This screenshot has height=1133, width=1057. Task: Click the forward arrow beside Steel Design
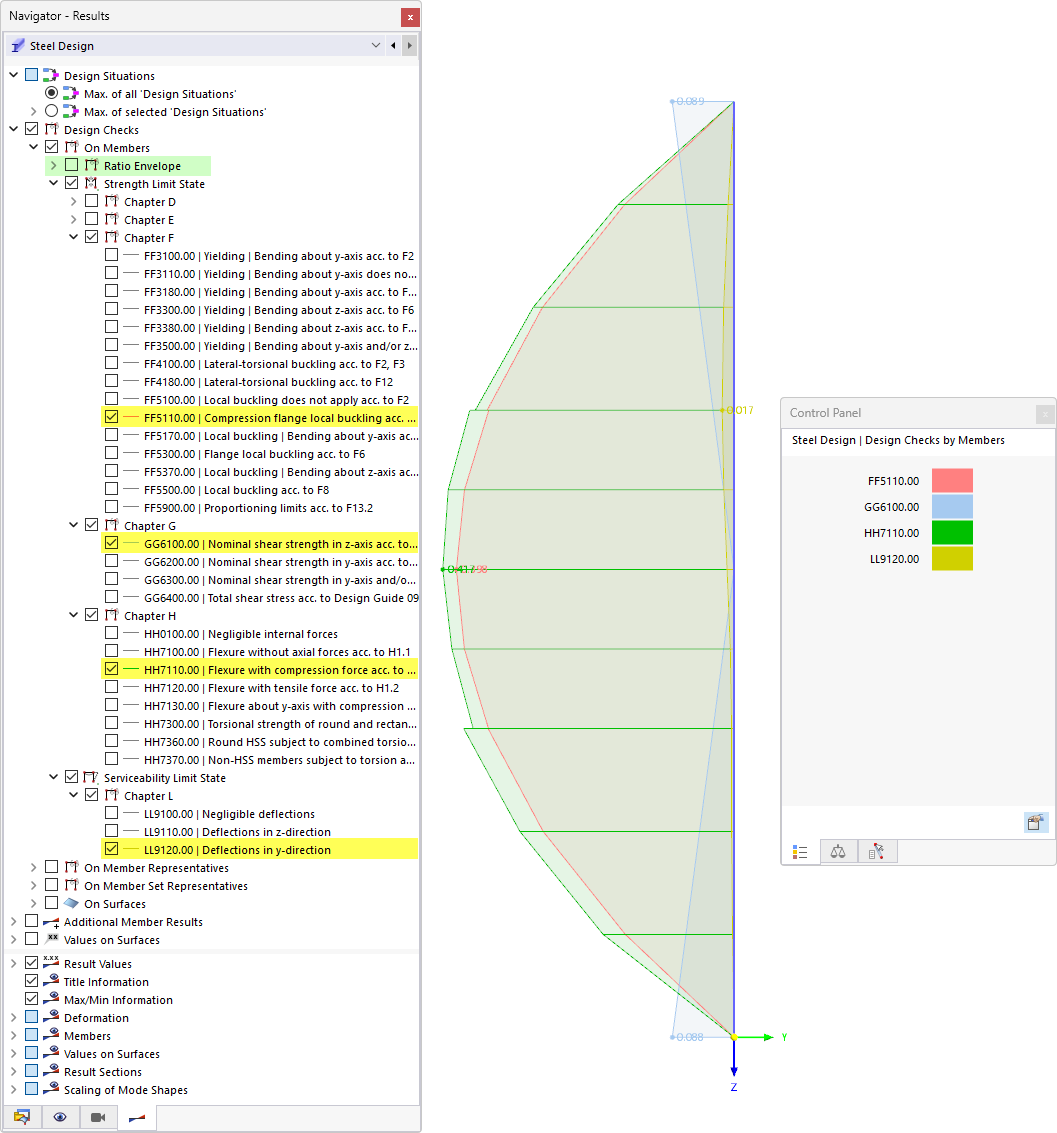click(x=410, y=45)
